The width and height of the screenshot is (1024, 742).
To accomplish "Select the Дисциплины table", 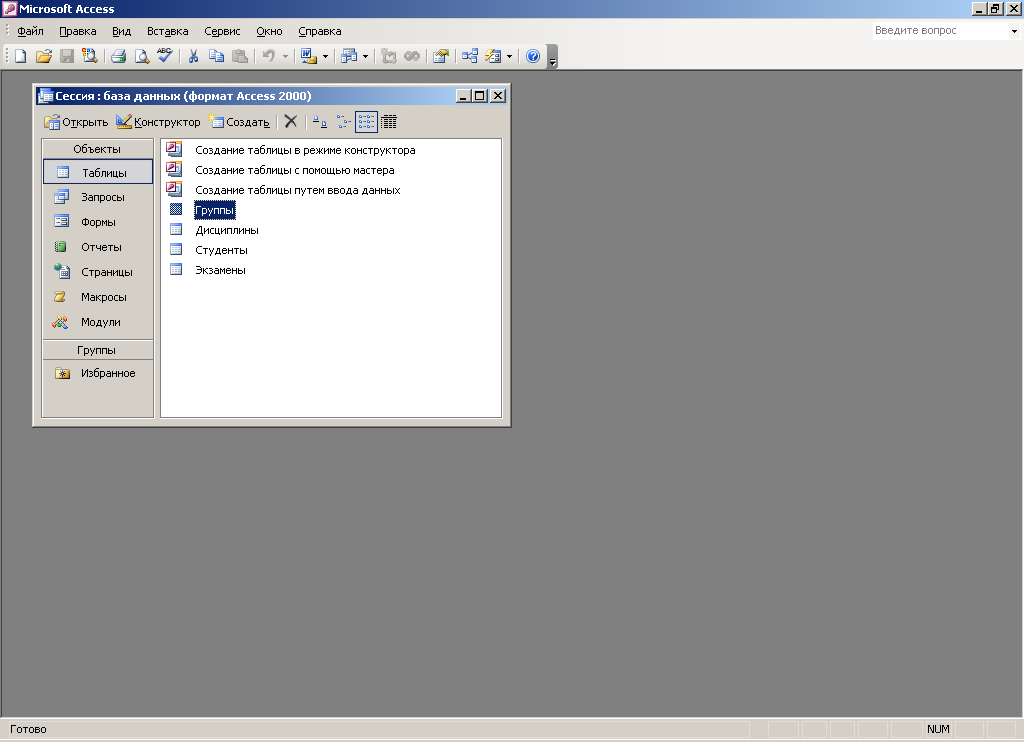I will 227,231.
